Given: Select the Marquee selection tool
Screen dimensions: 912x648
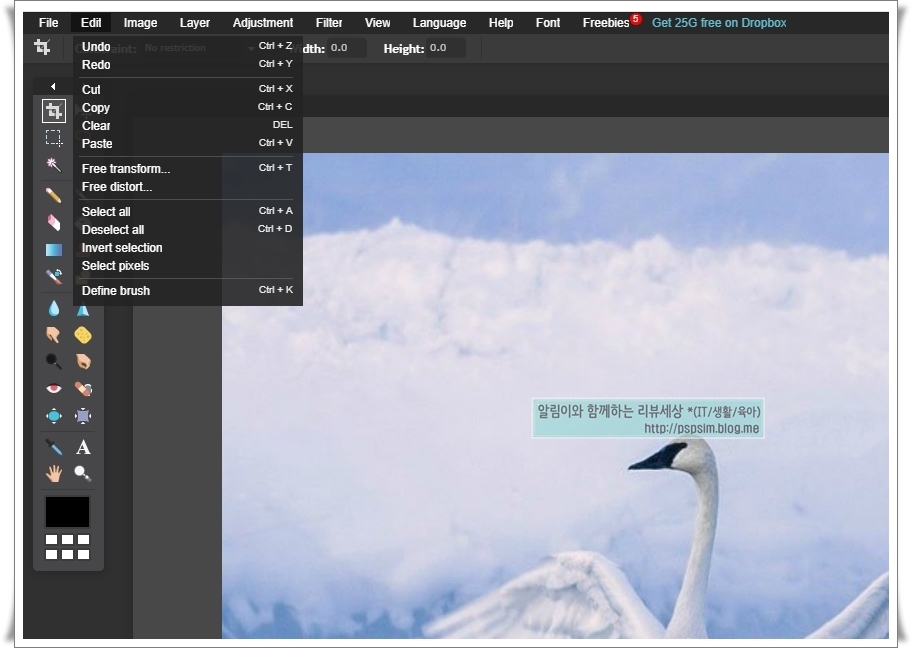Looking at the screenshot, I should (54, 138).
